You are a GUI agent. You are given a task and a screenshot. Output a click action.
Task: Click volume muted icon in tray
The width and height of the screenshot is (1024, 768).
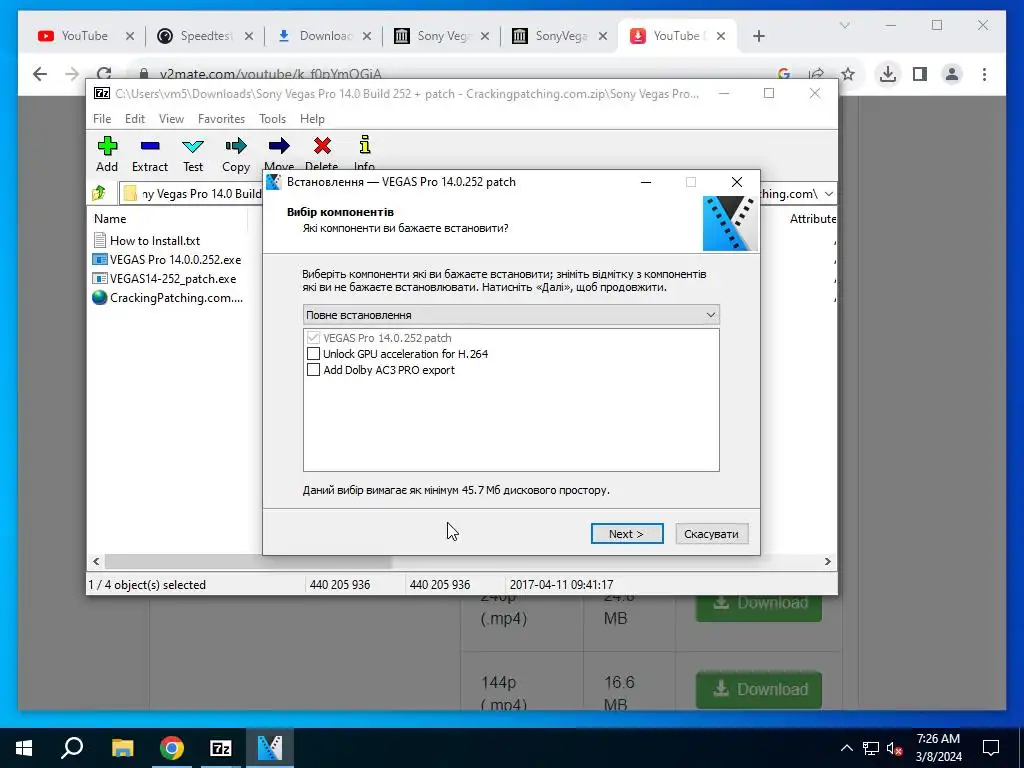point(894,748)
